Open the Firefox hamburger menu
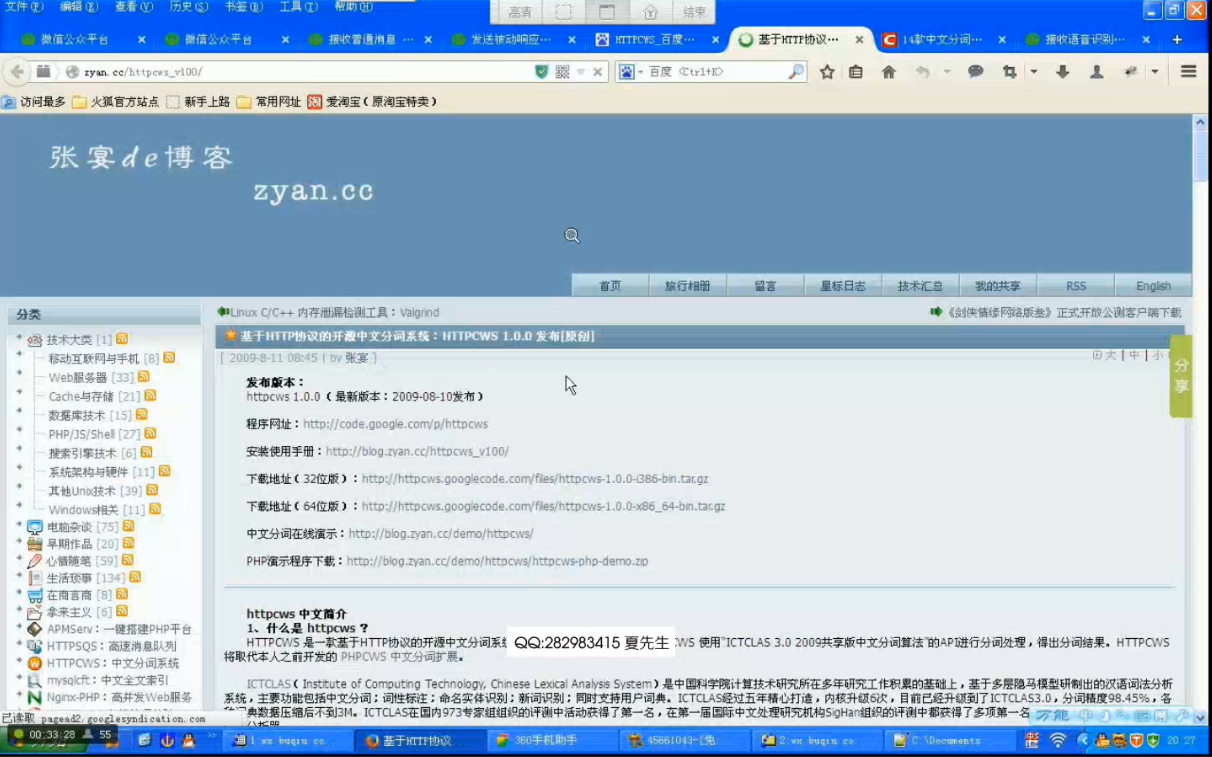The width and height of the screenshot is (1212, 757). [1189, 72]
